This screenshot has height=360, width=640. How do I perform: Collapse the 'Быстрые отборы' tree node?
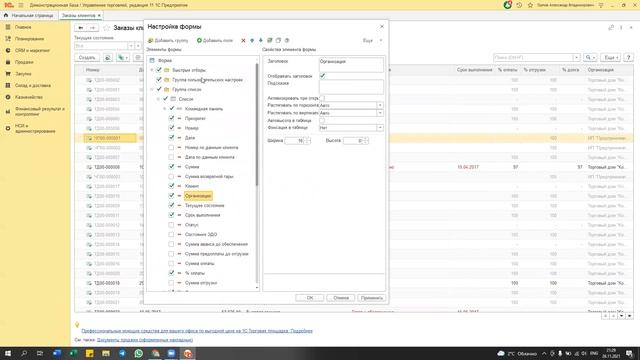(x=152, y=70)
